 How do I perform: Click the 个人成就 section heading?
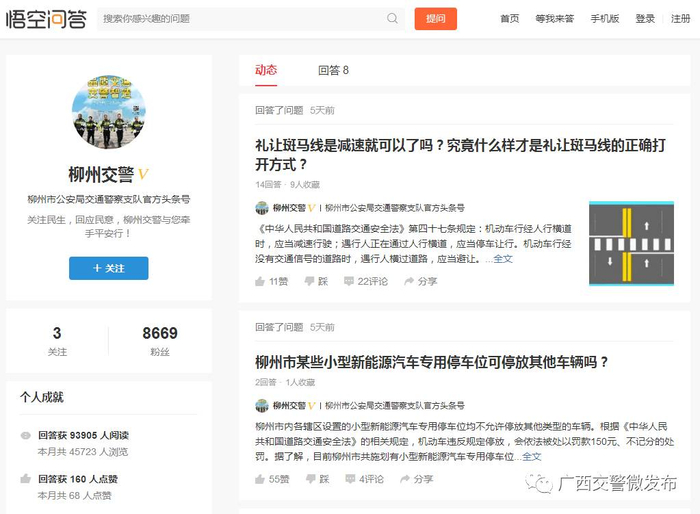42,397
